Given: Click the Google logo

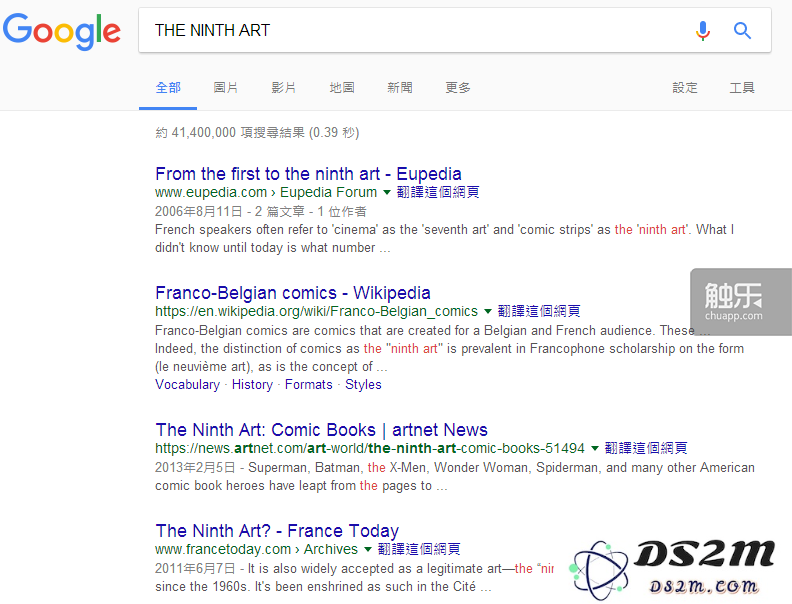Looking at the screenshot, I should 62,31.
